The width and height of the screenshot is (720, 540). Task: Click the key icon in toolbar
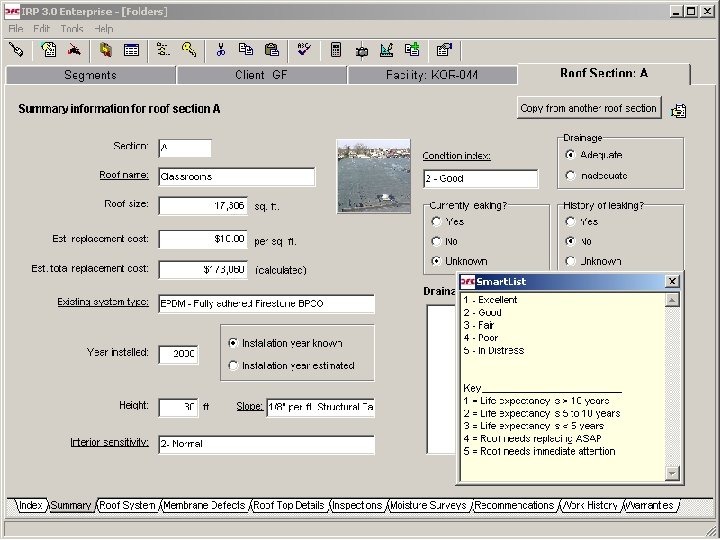click(189, 49)
